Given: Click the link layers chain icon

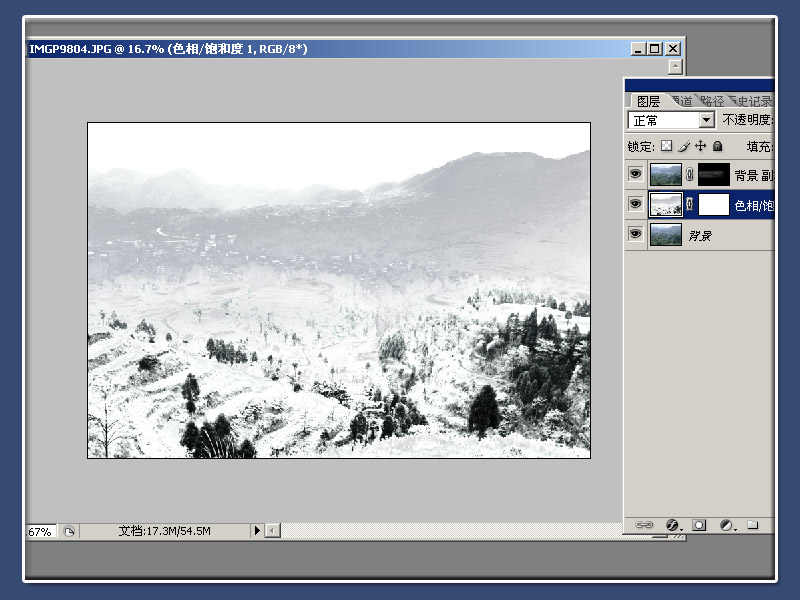Looking at the screenshot, I should coord(644,524).
